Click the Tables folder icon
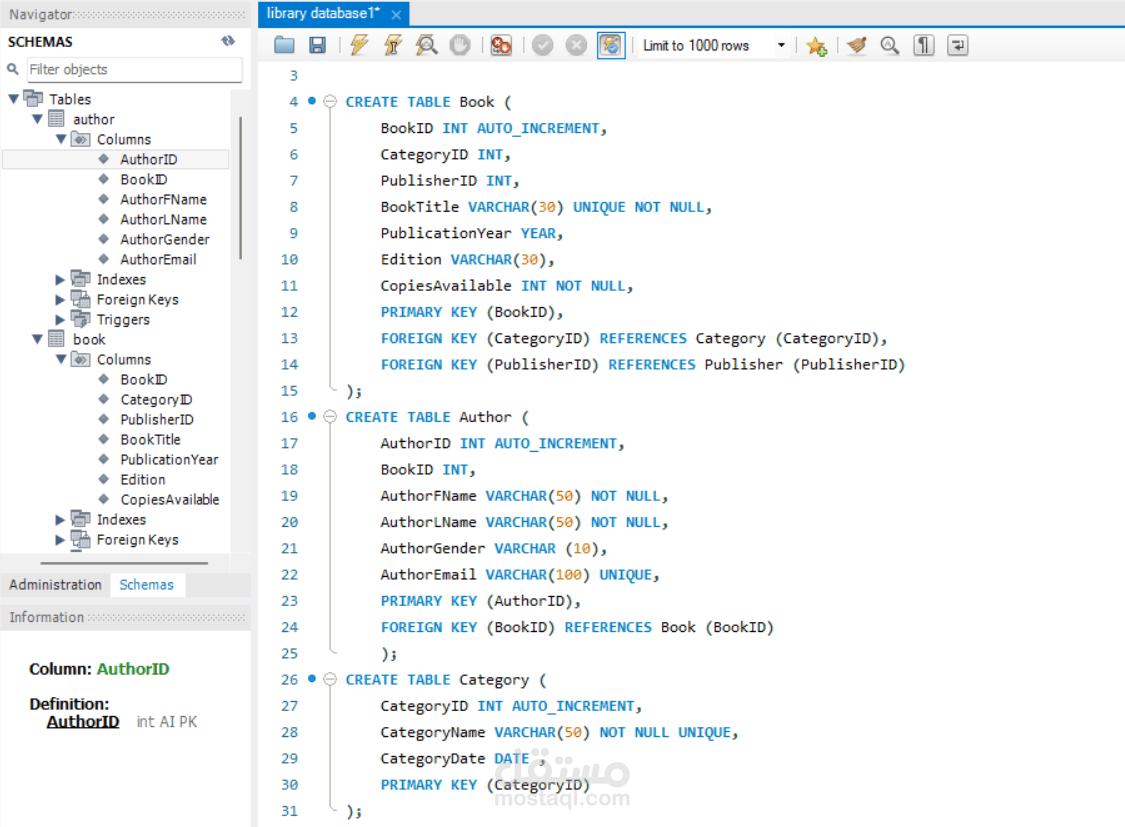The width and height of the screenshot is (1125, 827). coord(33,98)
